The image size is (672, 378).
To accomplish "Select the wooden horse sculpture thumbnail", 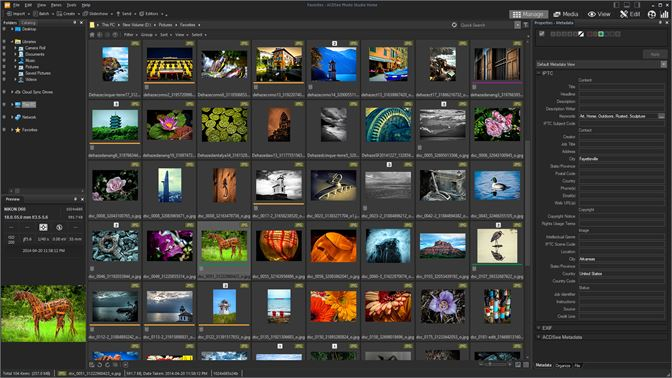I will pyautogui.click(x=224, y=246).
